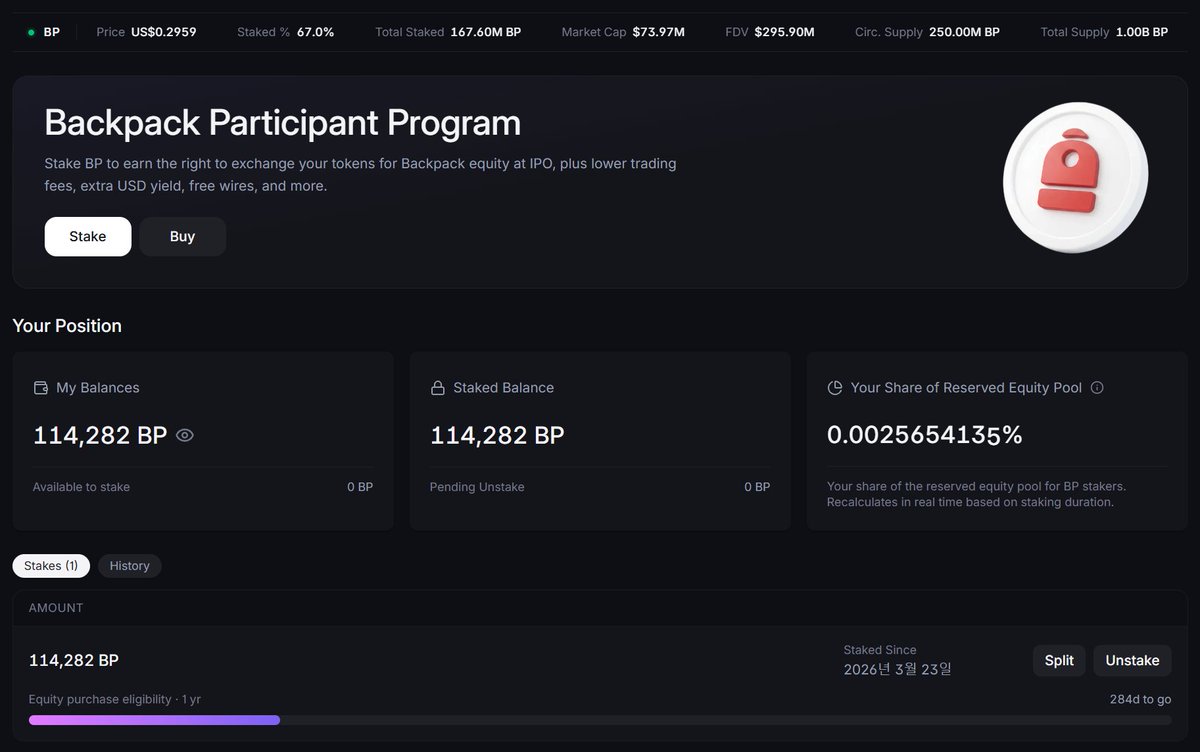Screen dimensions: 1200x752
Task: Click the white Stake button
Action: click(x=88, y=237)
